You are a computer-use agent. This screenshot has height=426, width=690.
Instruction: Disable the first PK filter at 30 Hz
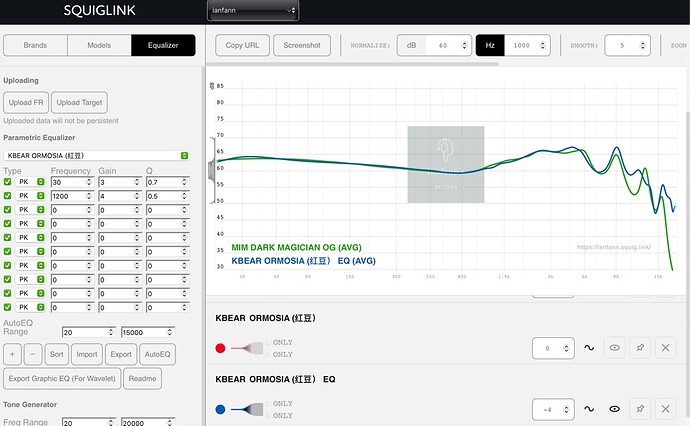click(7, 182)
